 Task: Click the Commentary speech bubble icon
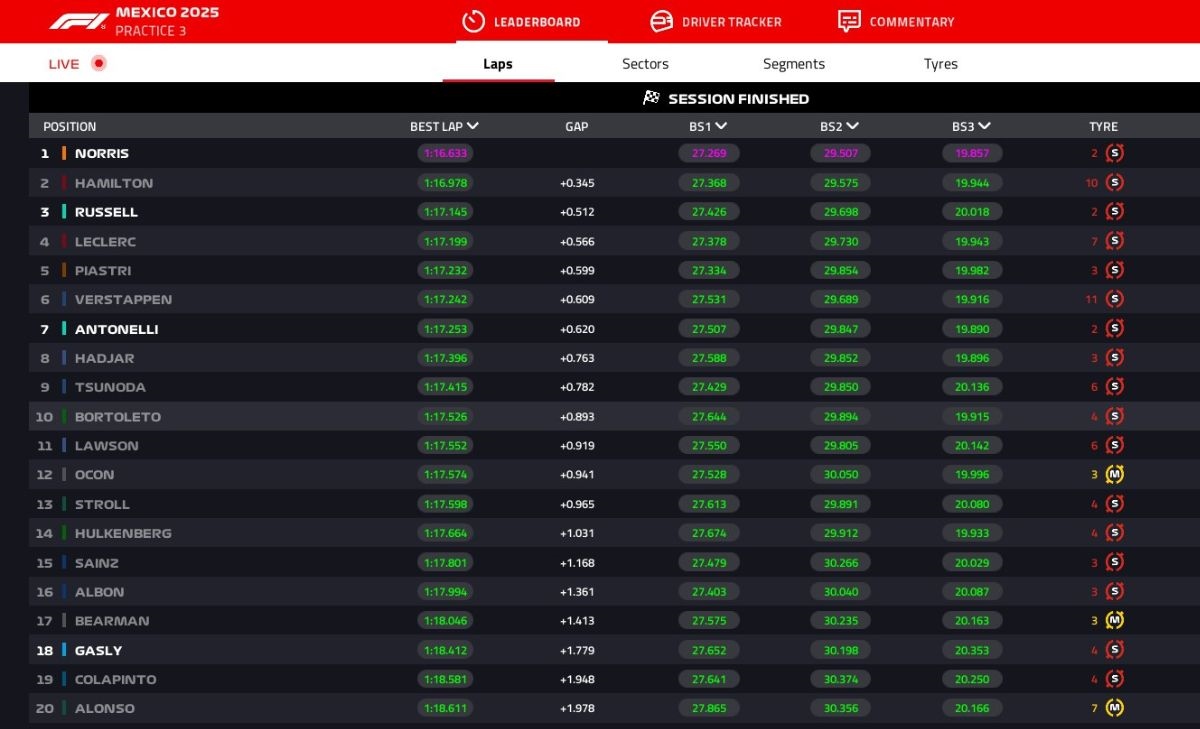click(x=849, y=21)
